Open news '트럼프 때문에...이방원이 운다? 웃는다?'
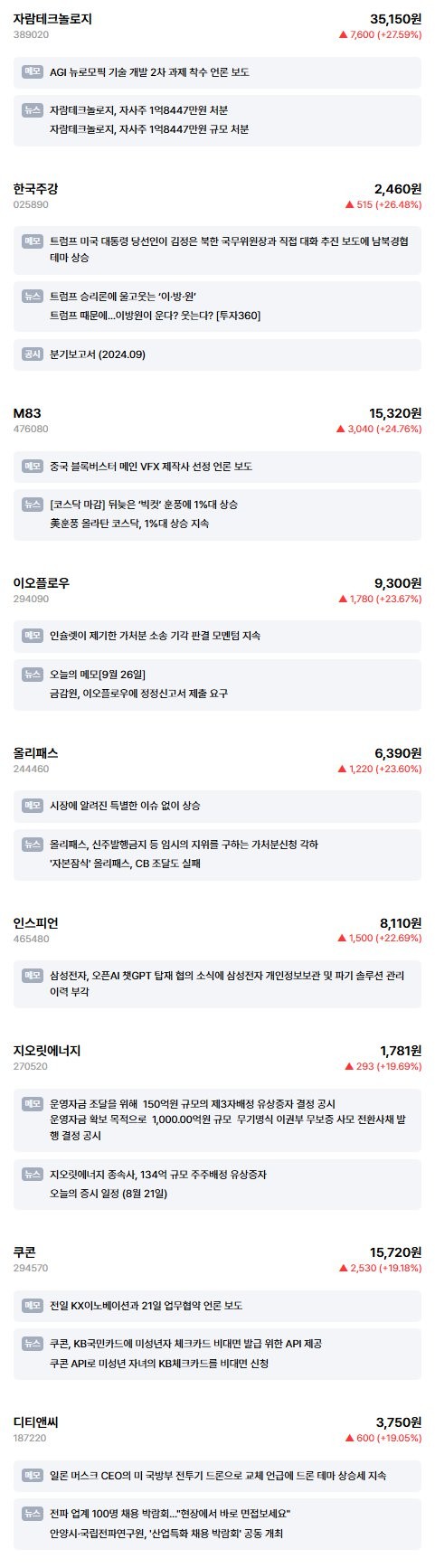This screenshot has width=435, height=1568. click(156, 316)
